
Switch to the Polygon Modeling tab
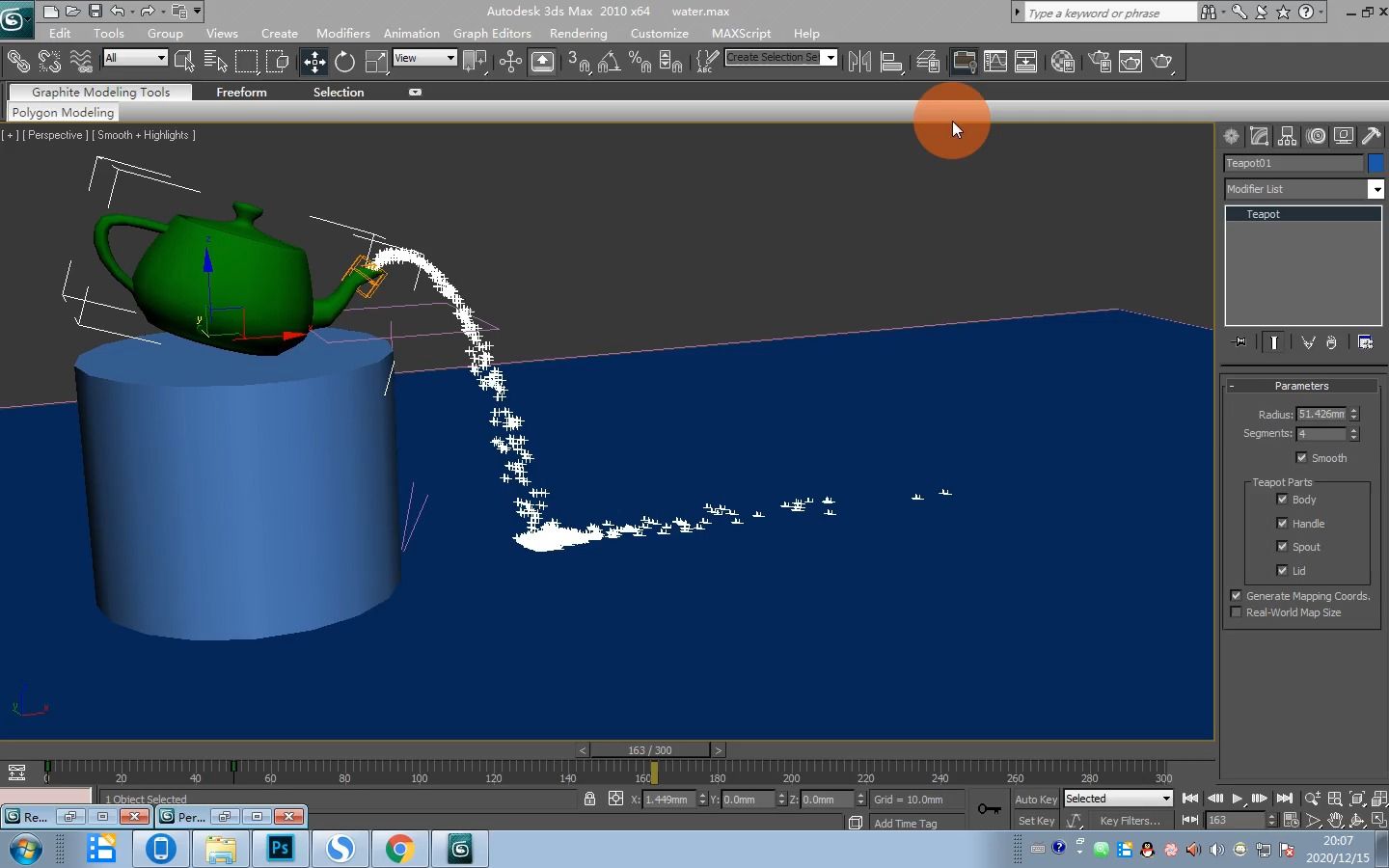coord(62,112)
